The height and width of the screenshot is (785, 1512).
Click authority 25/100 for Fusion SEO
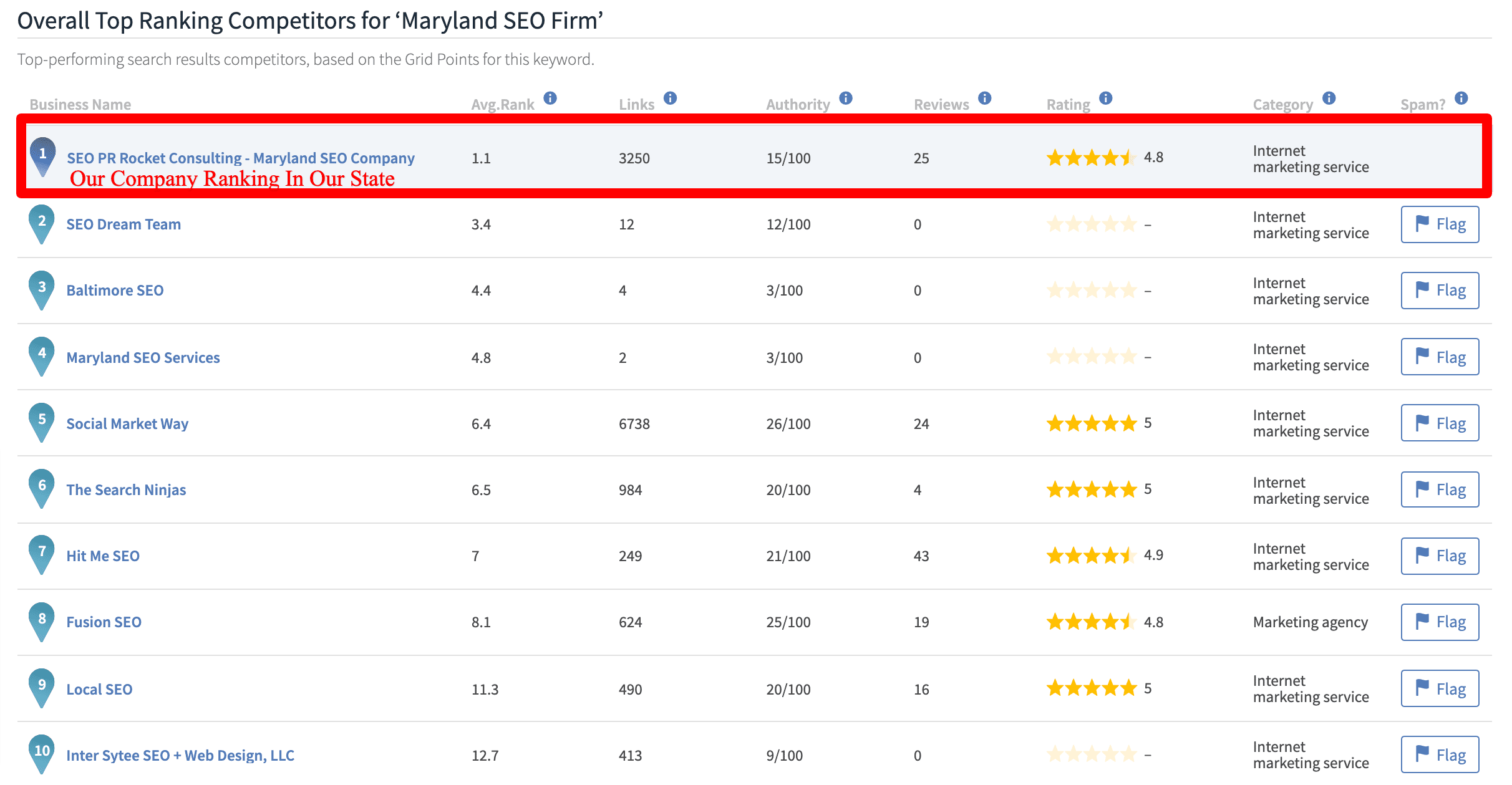[788, 622]
